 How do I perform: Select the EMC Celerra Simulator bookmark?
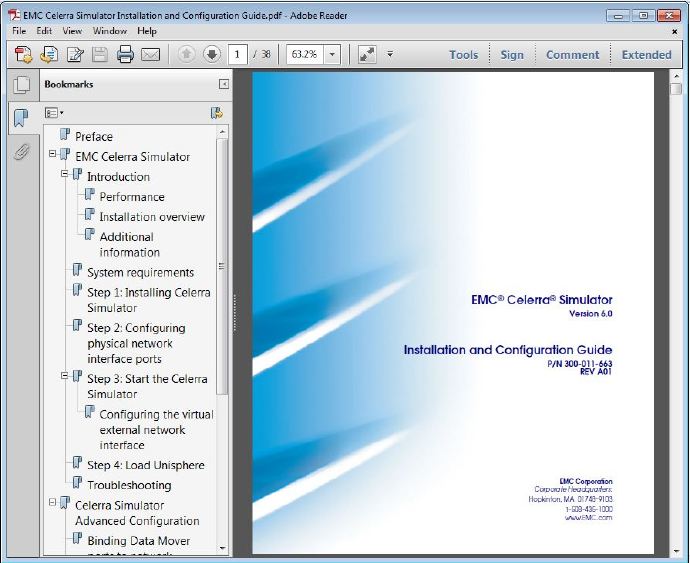tap(132, 157)
